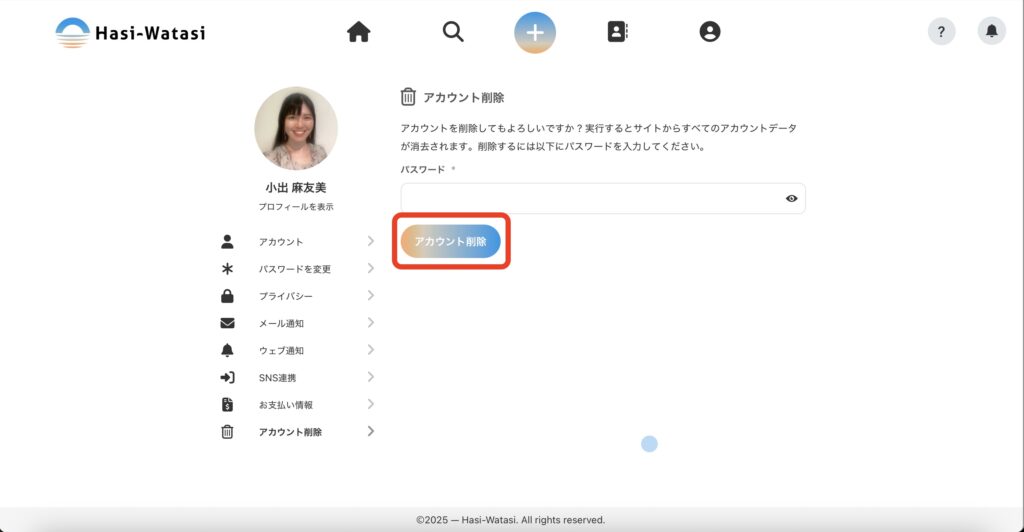
Task: Toggle password visibility eye icon
Action: click(792, 198)
